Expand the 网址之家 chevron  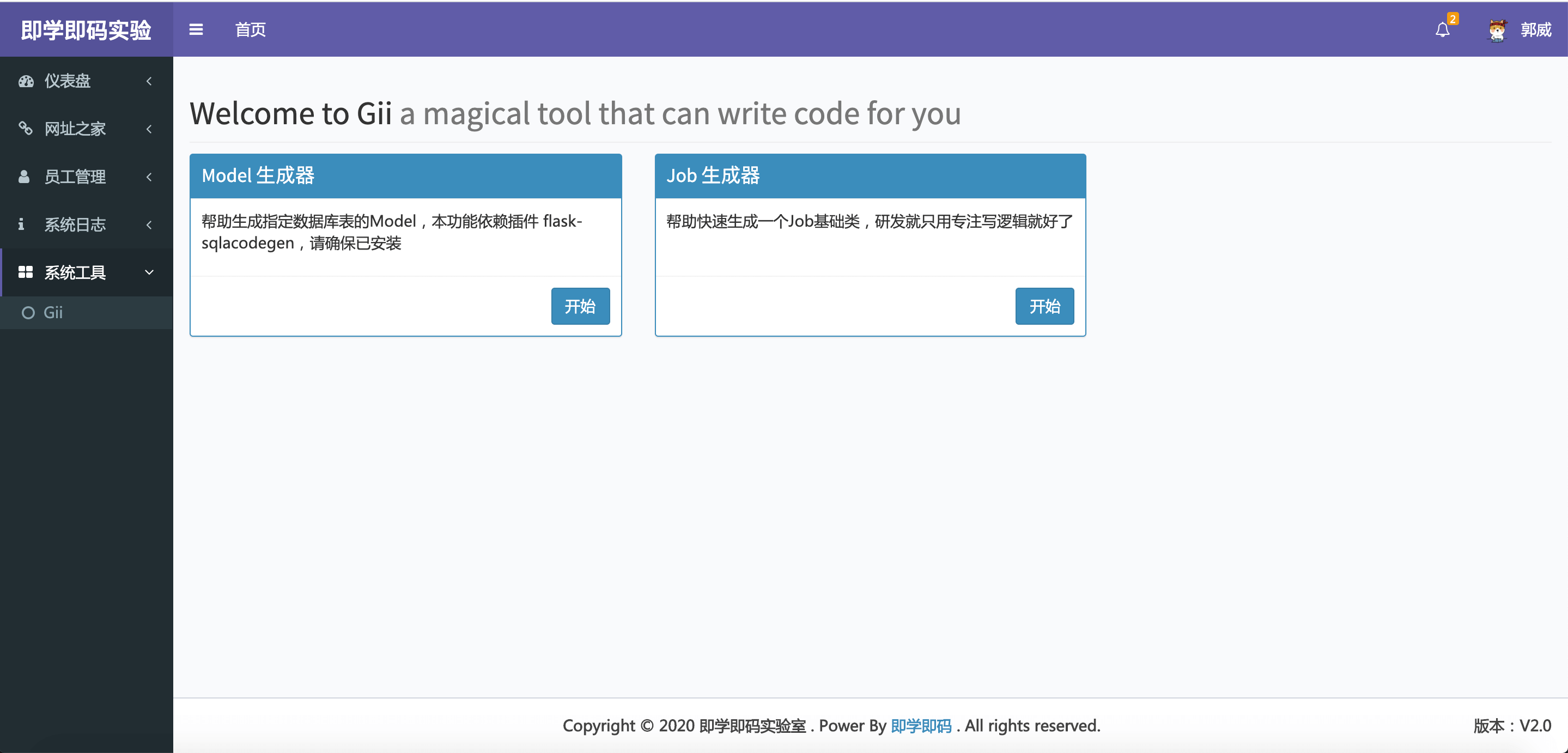149,129
